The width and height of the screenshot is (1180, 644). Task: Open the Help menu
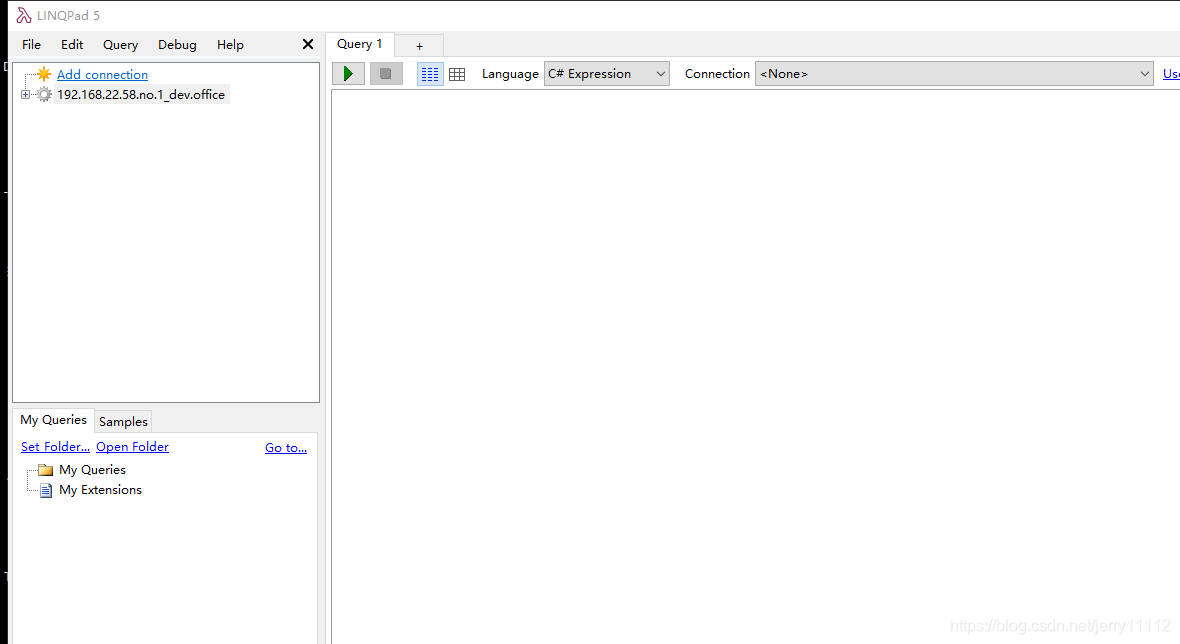230,44
